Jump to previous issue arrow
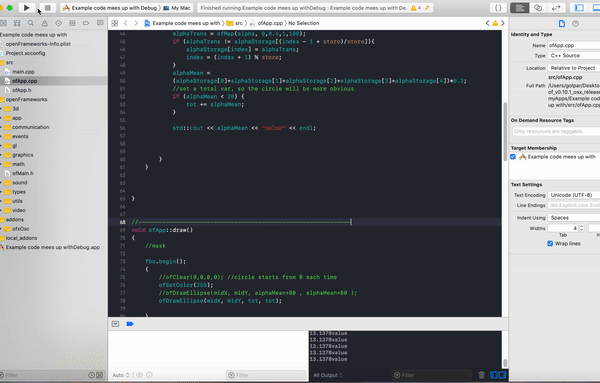 tap(488, 23)
